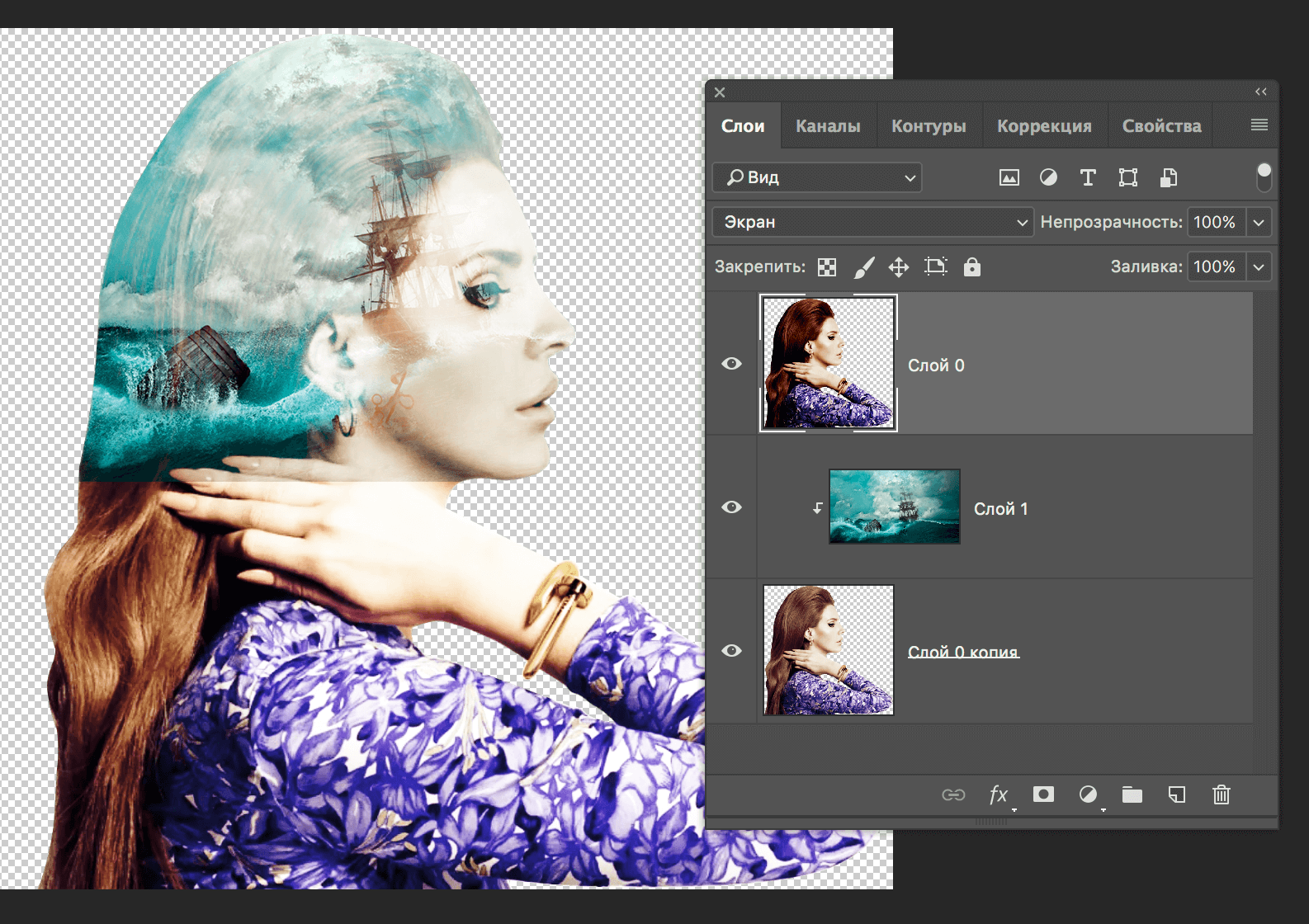Click the Заливка 100% value field
This screenshot has height=924, width=1309.
point(1216,266)
